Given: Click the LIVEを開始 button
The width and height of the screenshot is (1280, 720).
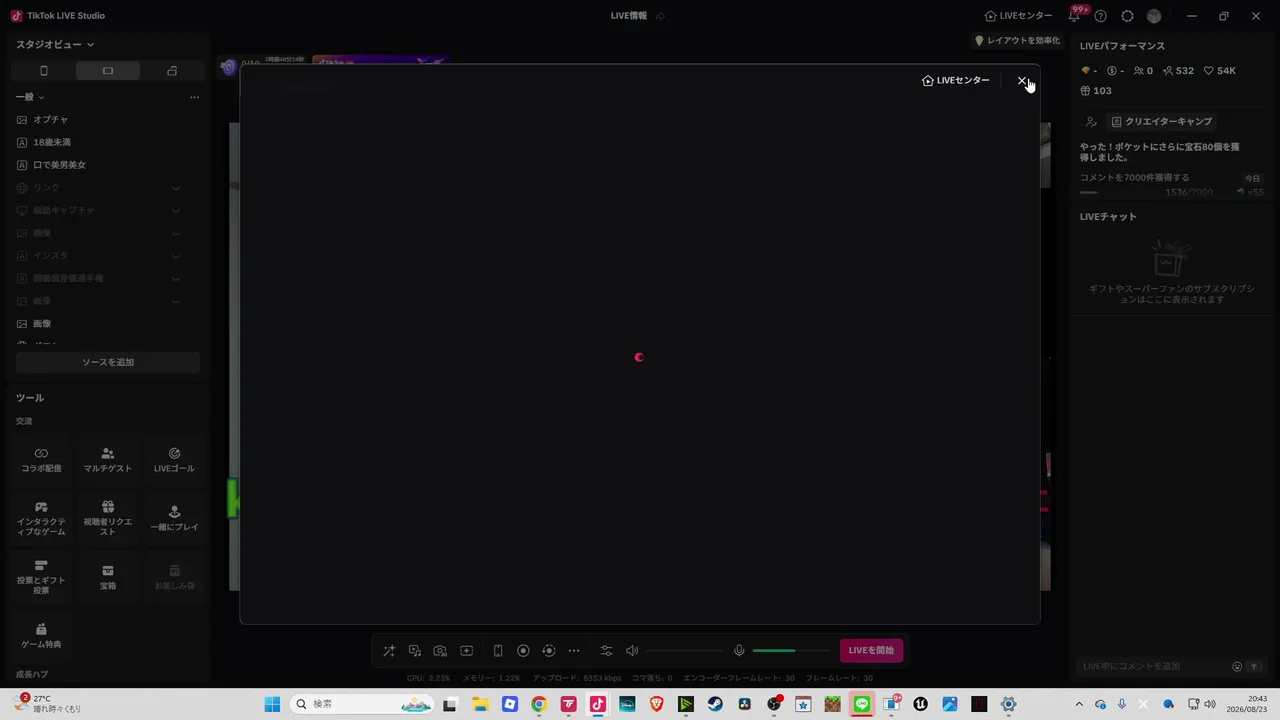Looking at the screenshot, I should (871, 651).
